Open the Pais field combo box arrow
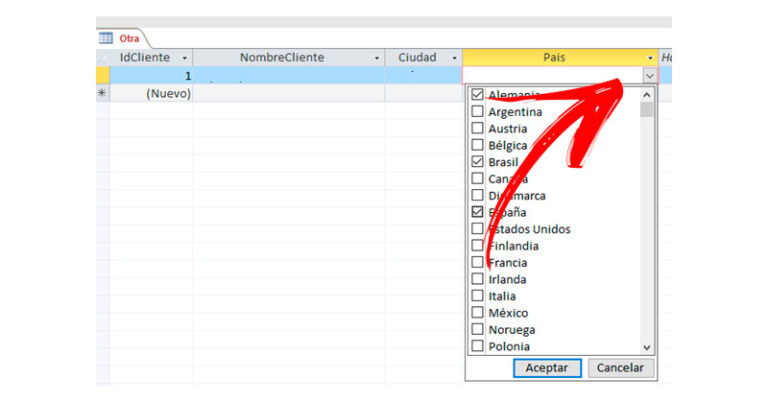Viewport: 768px width, 403px height. 650,75
